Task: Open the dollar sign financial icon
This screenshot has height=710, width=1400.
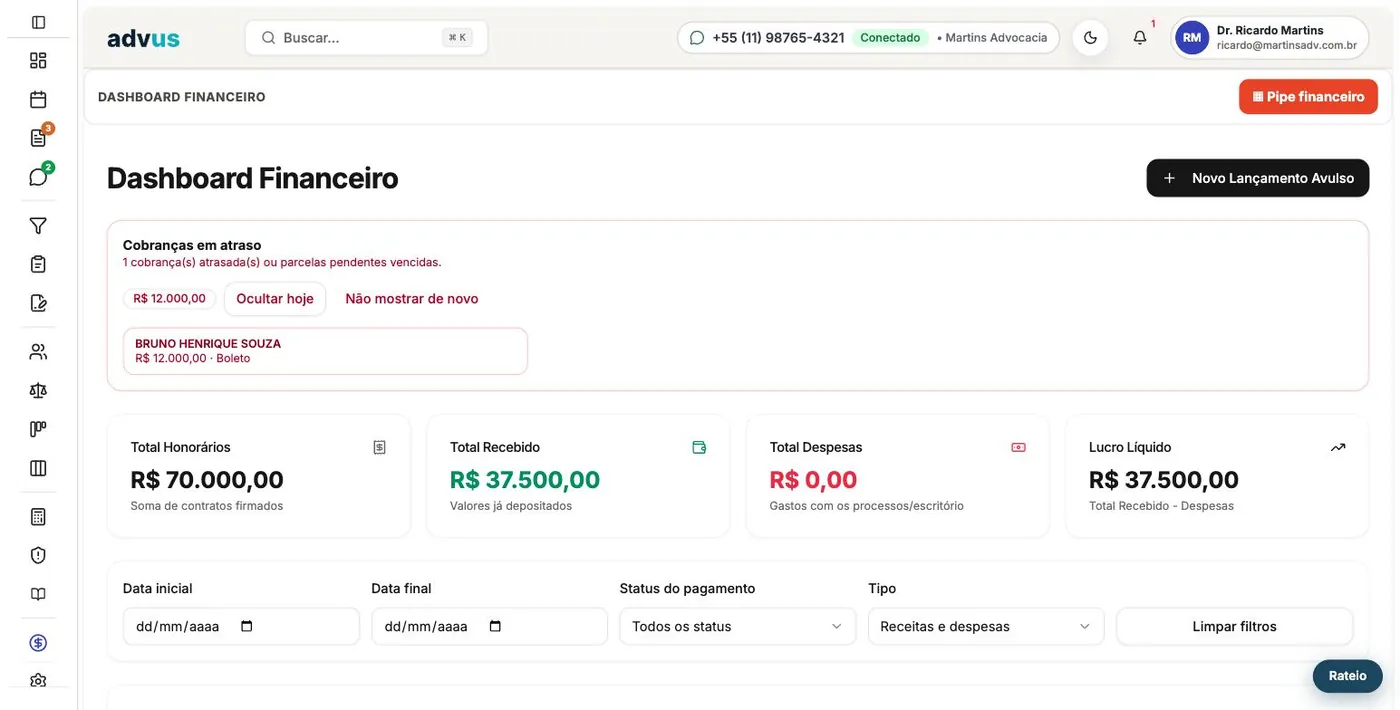Action: (x=38, y=643)
